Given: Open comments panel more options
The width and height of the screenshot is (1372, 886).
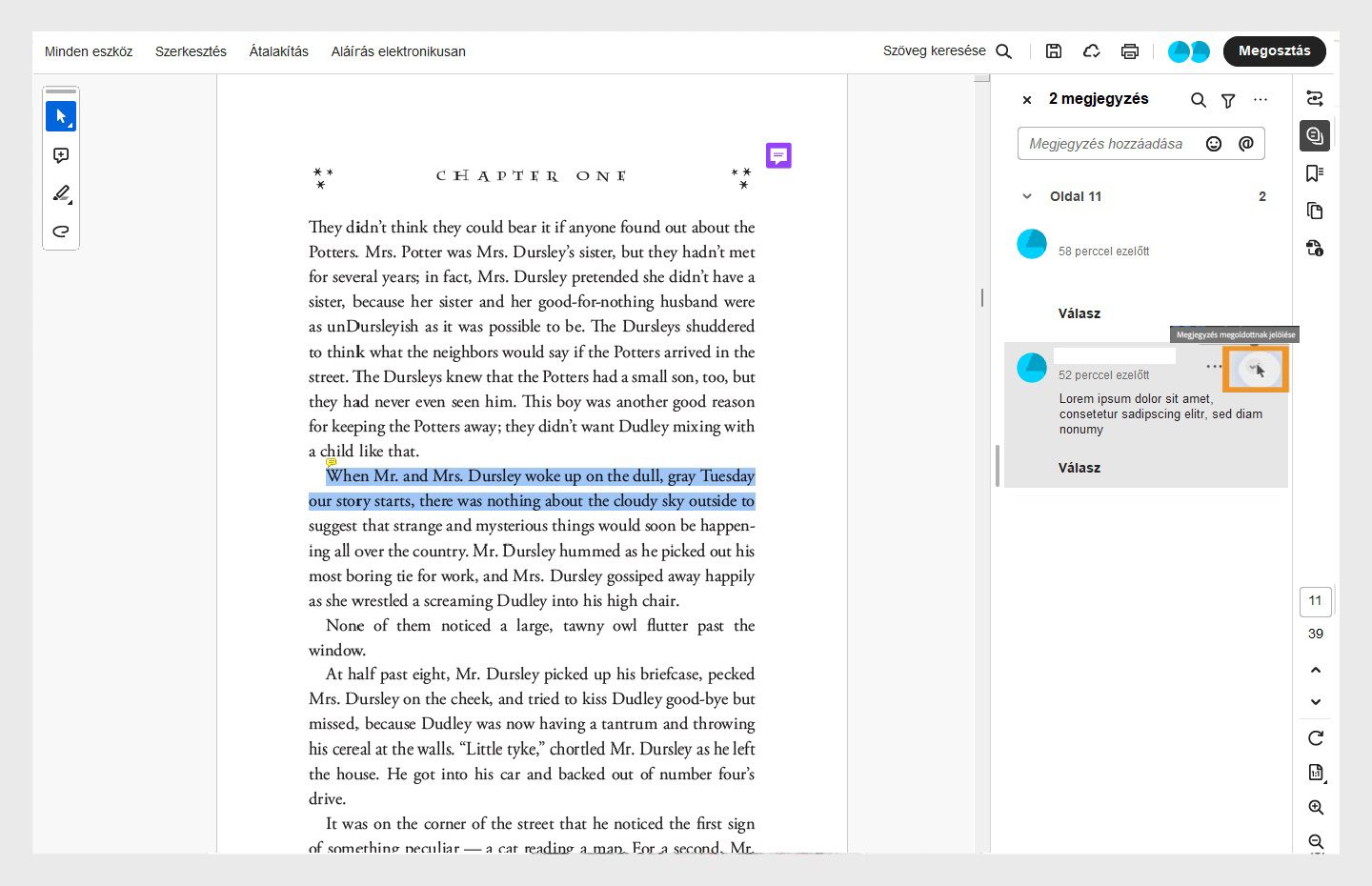Looking at the screenshot, I should [1261, 100].
